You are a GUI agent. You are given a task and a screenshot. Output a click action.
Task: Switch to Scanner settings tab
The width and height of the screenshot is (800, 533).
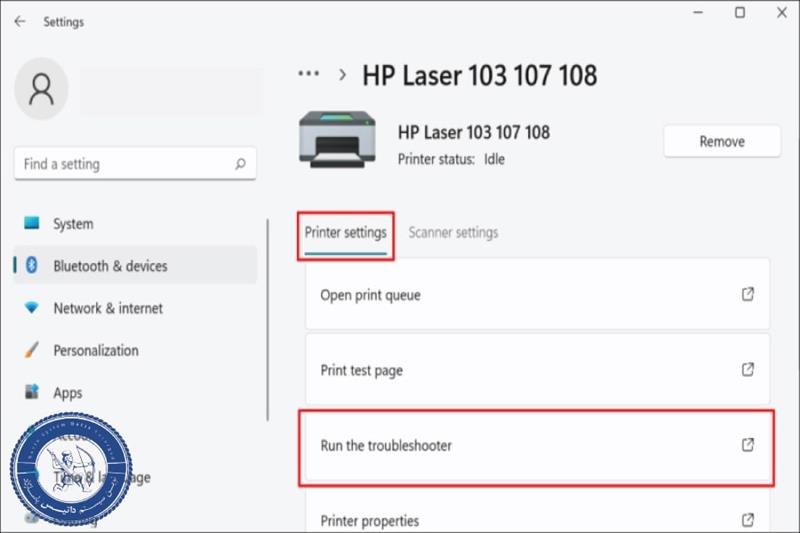tap(453, 233)
